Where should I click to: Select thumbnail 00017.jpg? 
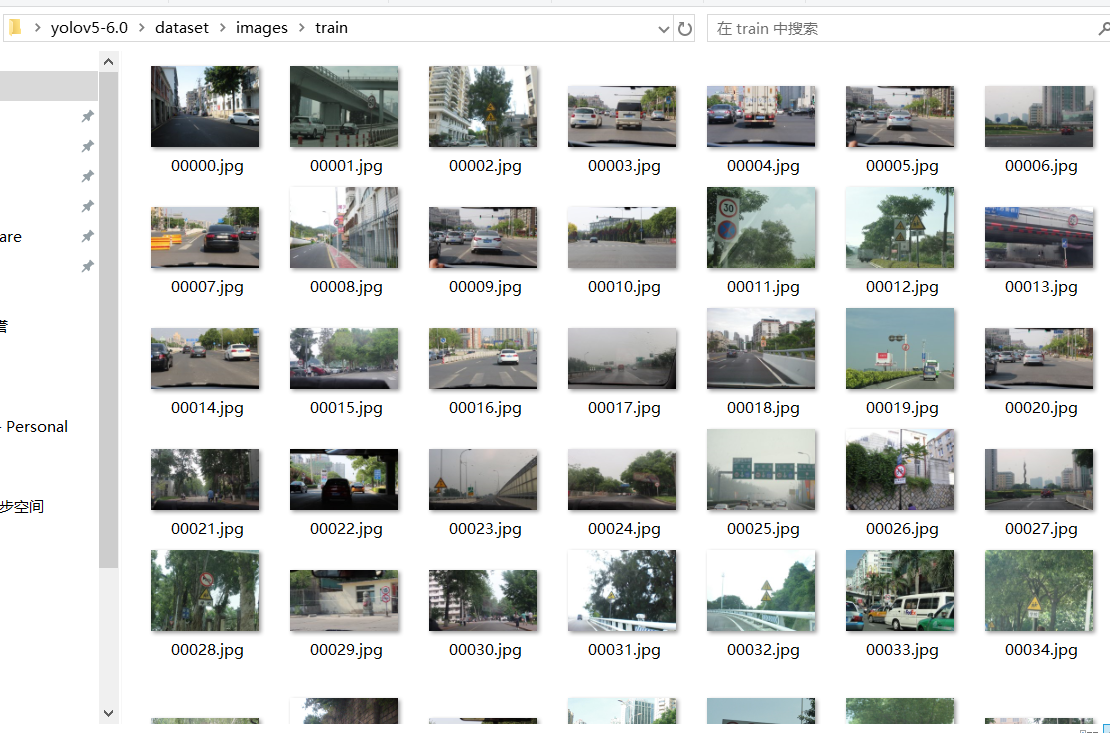(x=622, y=358)
